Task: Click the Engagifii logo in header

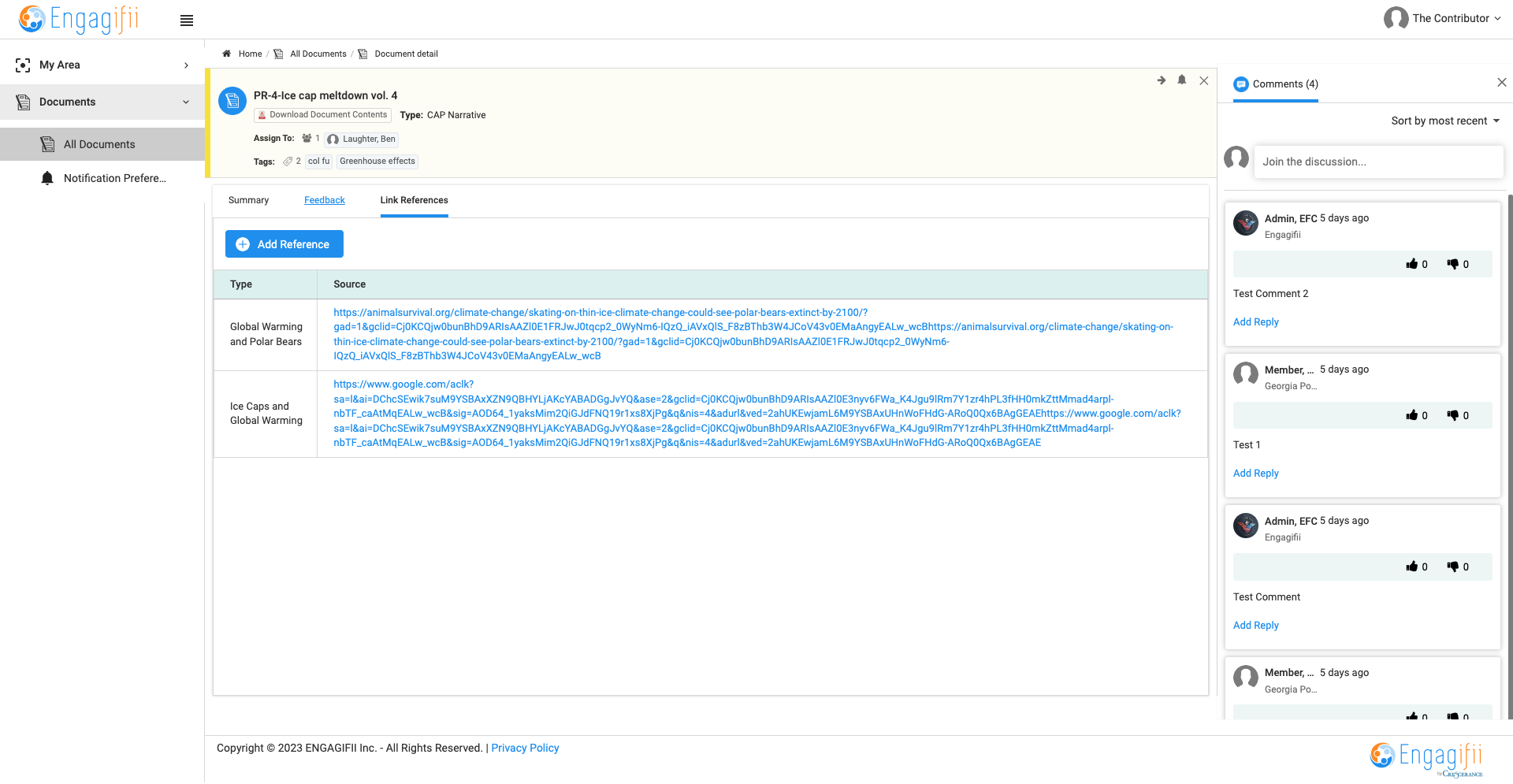Action: 79,19
